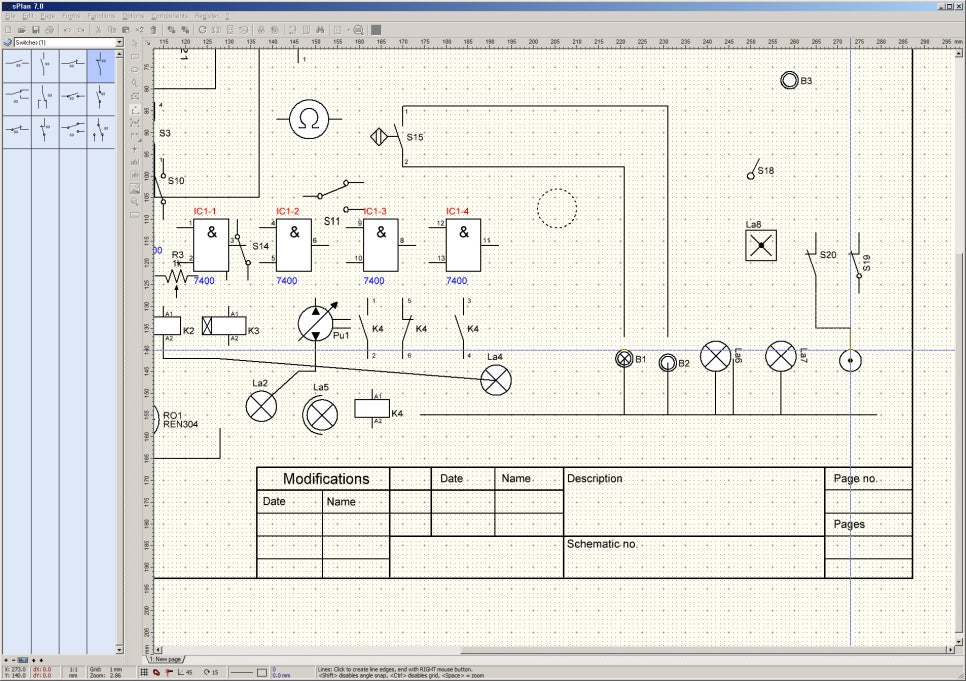Toggle the grid icon in status bar
Image resolution: width=966 pixels, height=681 pixels.
point(143,671)
